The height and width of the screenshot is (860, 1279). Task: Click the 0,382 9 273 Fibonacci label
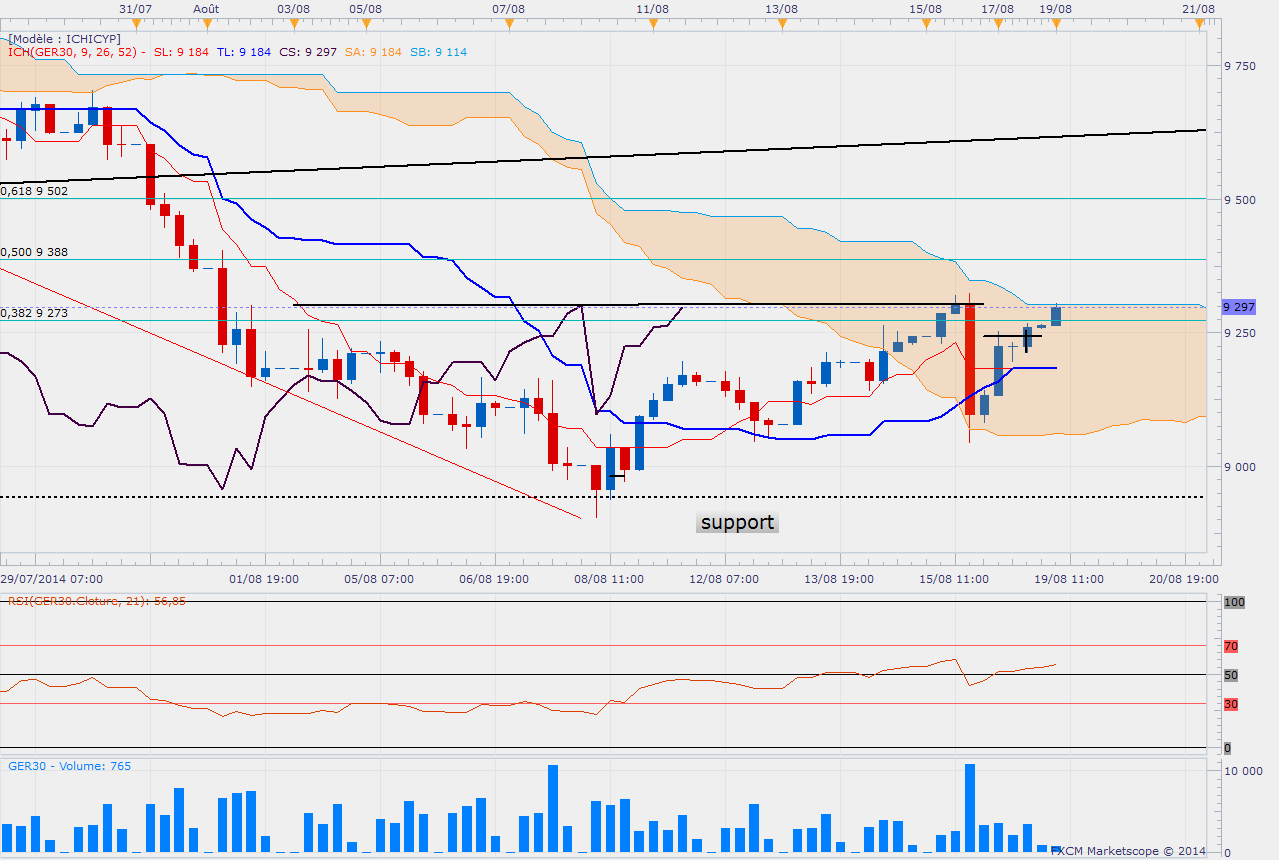point(34,312)
